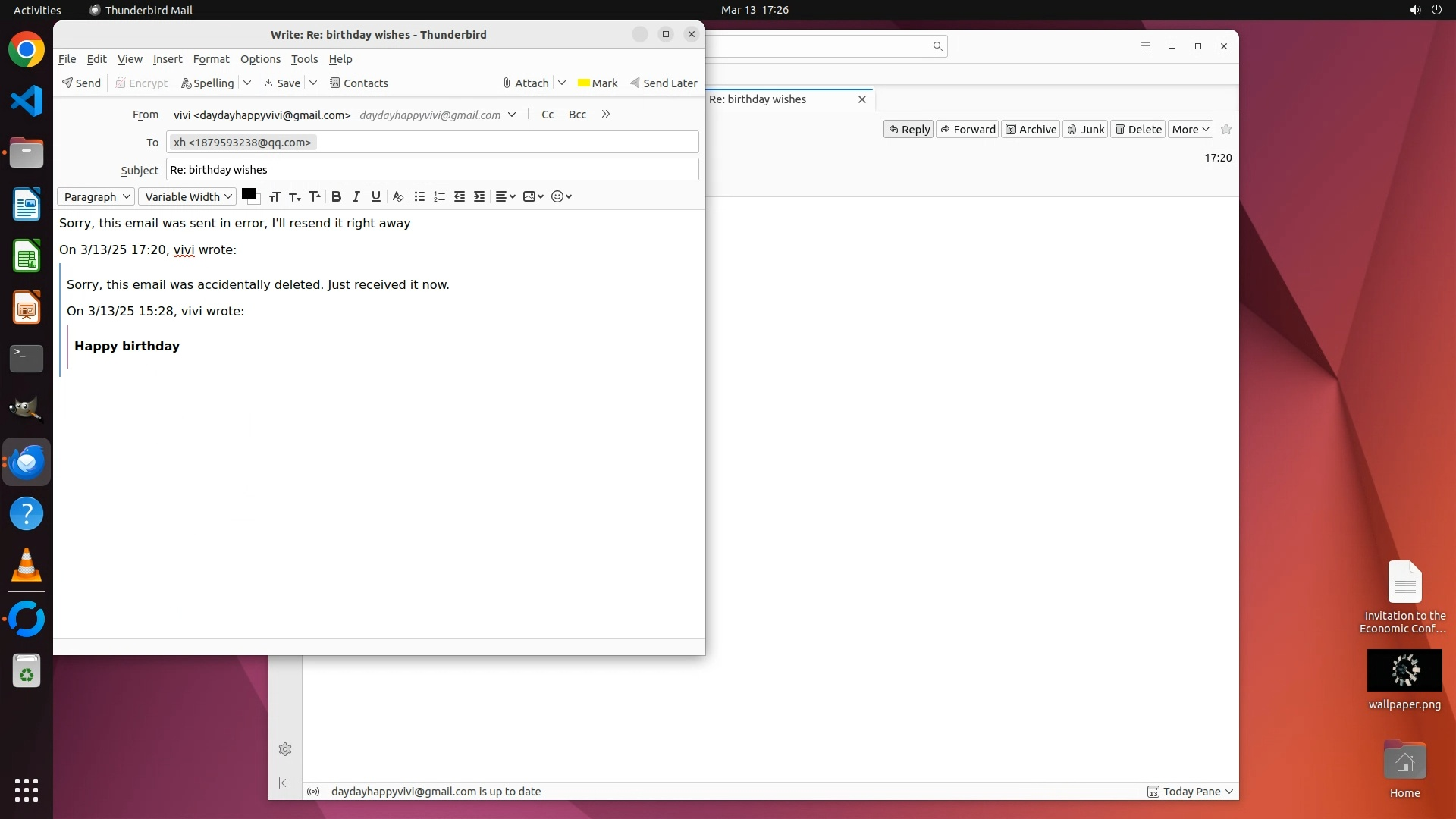Screen dimensions: 1456x819
Task: Expand the Attach dropdown arrow
Action: pyautogui.click(x=562, y=83)
